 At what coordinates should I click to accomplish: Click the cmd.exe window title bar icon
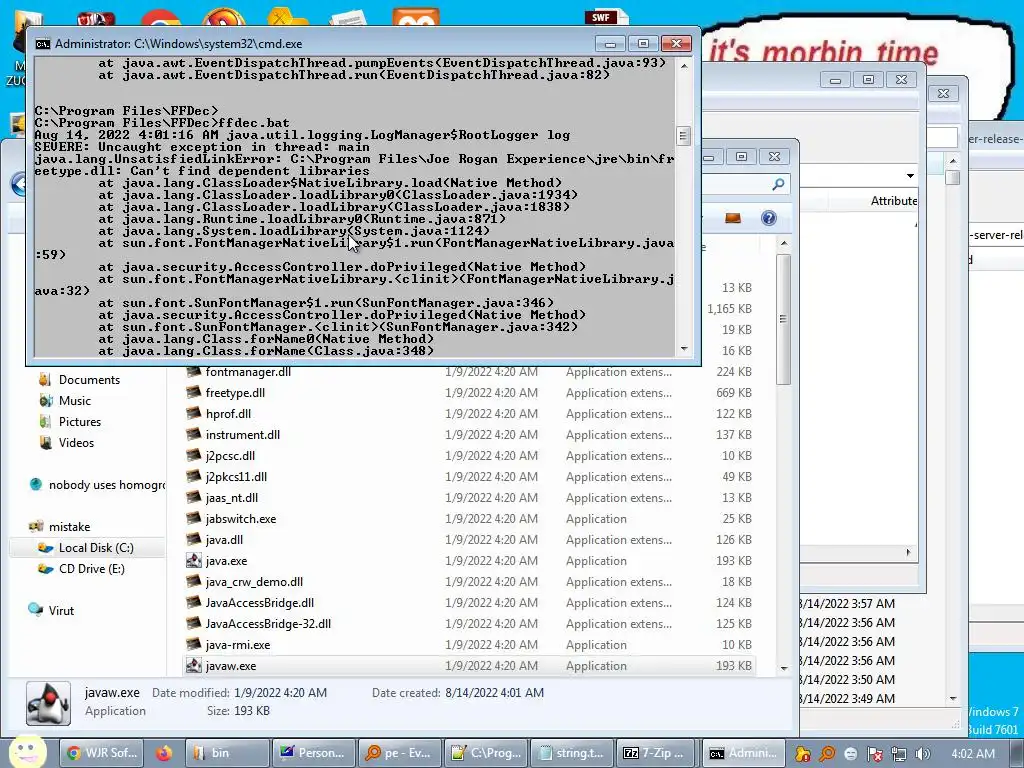click(x=42, y=44)
